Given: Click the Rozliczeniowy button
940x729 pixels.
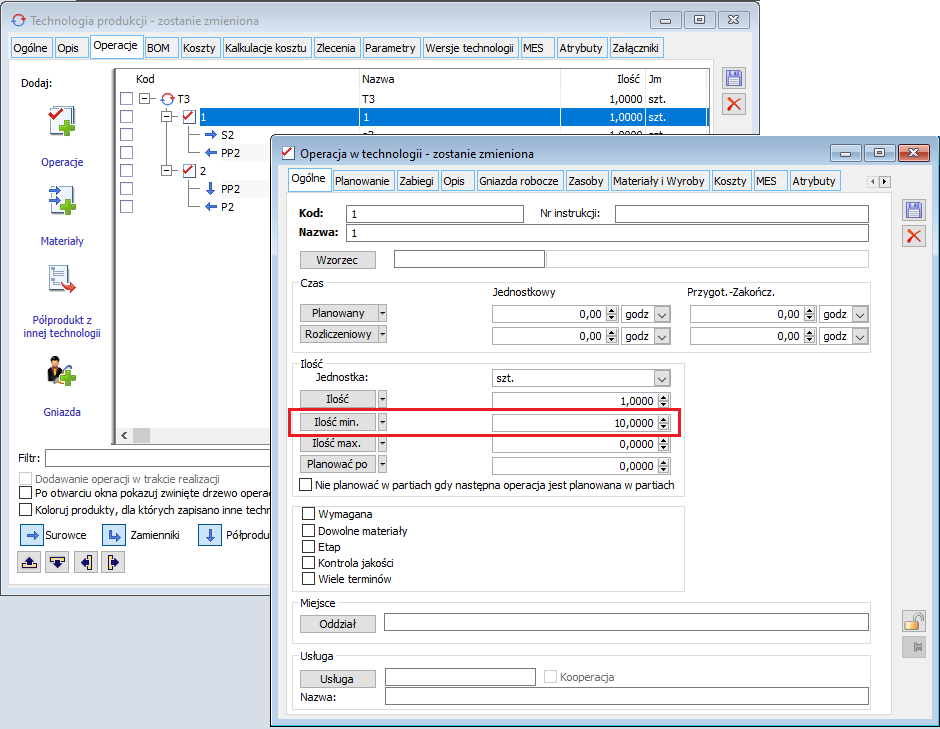Looking at the screenshot, I should coord(338,334).
